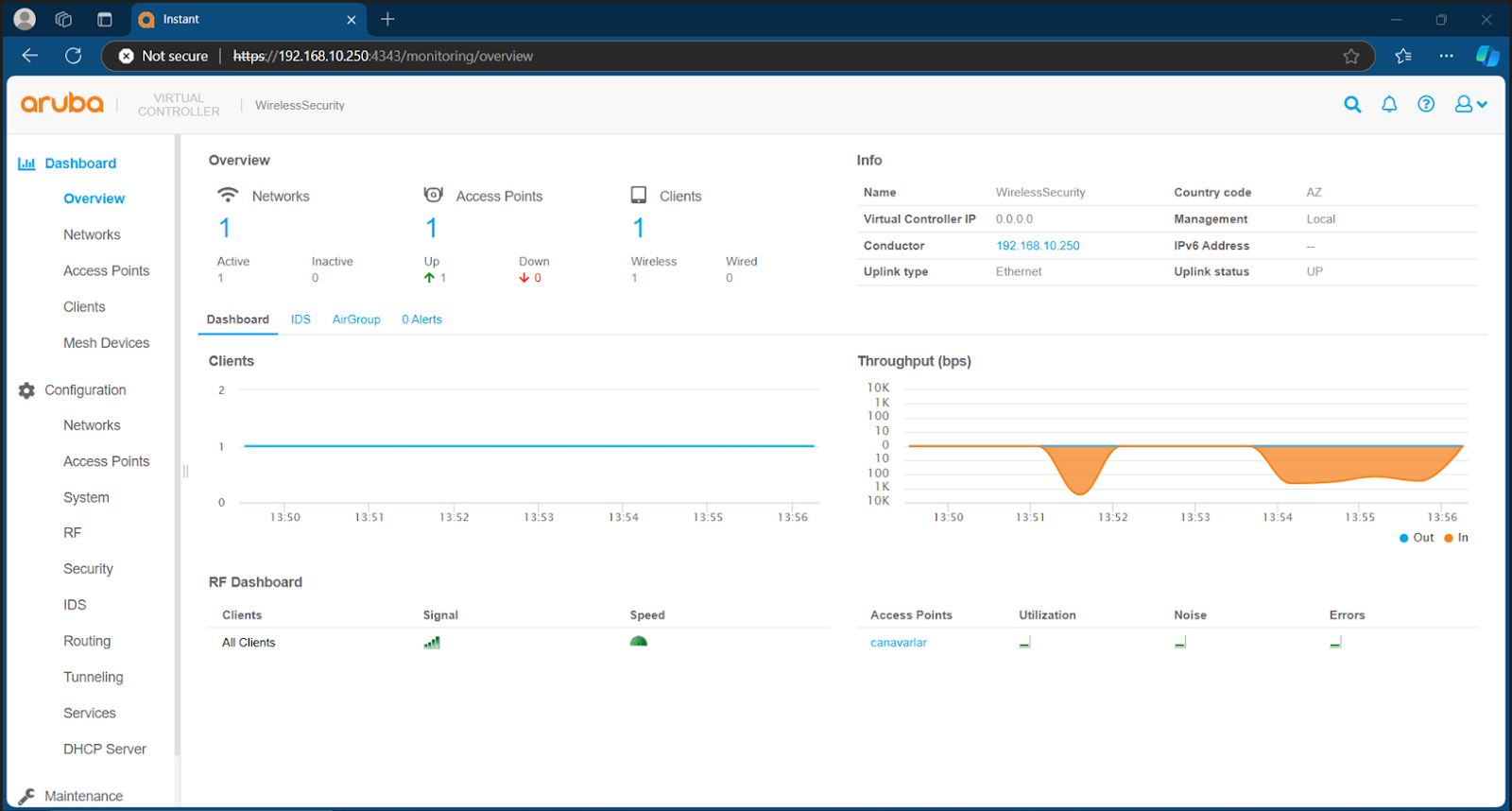Screen dimensions: 1512x811
Task: Expand Configuration section in sidebar
Action: (85, 390)
